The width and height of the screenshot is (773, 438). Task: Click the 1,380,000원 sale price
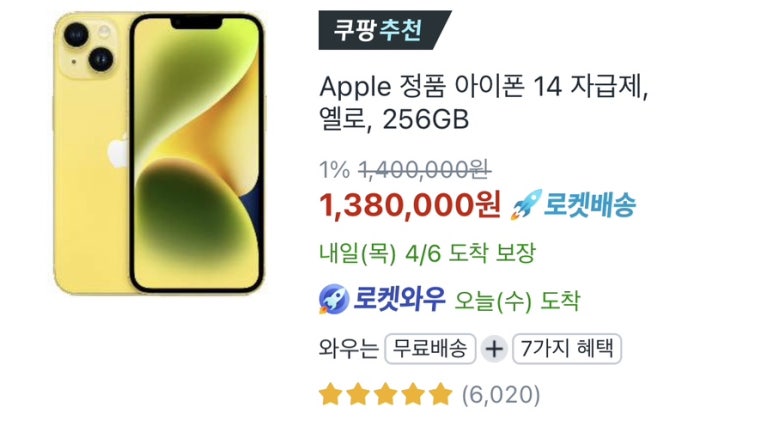[x=410, y=205]
